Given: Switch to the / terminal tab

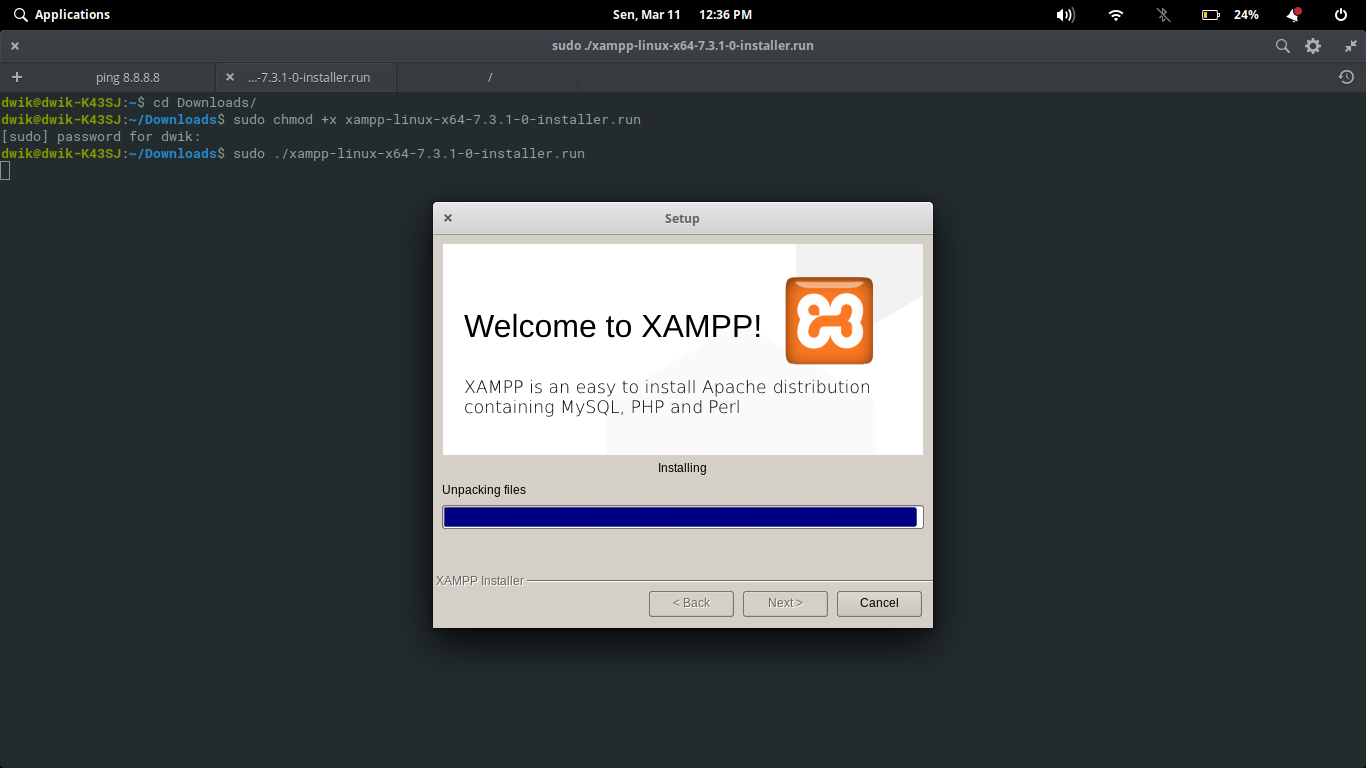Looking at the screenshot, I should [489, 76].
